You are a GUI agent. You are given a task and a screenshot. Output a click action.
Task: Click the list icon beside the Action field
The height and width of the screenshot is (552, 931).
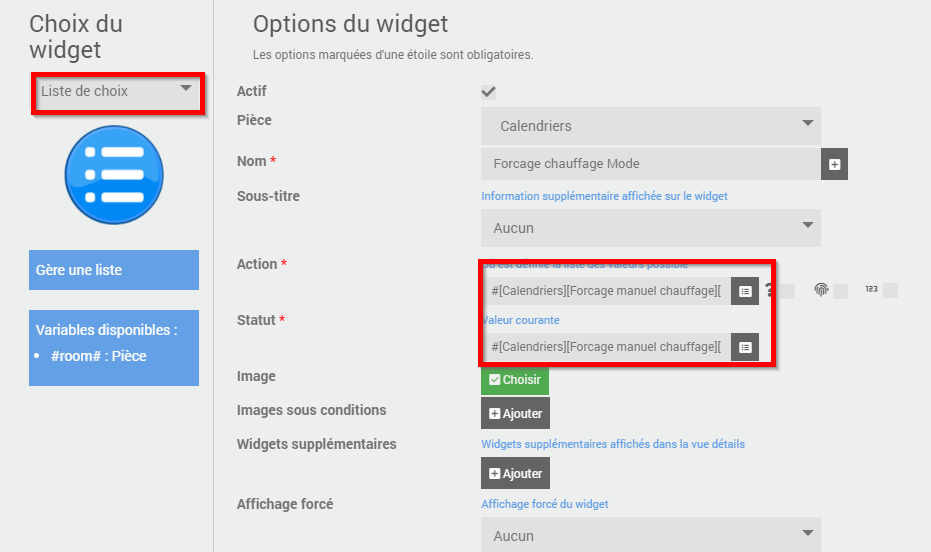click(745, 291)
